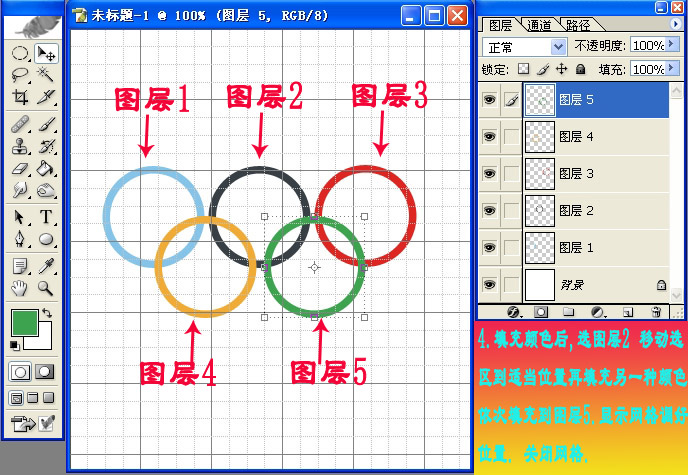Select the History Brush tool
This screenshot has width=688, height=475.
(46, 146)
